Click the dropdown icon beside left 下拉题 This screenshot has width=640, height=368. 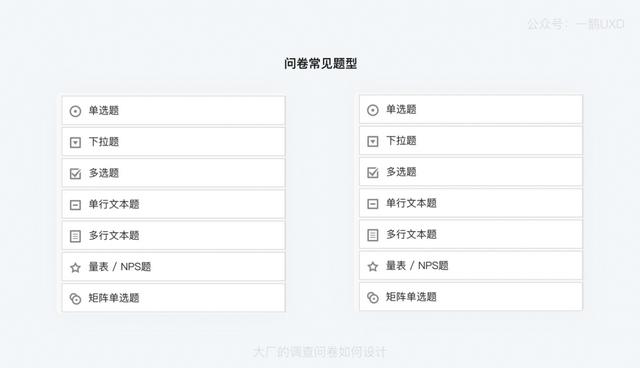click(x=75, y=142)
